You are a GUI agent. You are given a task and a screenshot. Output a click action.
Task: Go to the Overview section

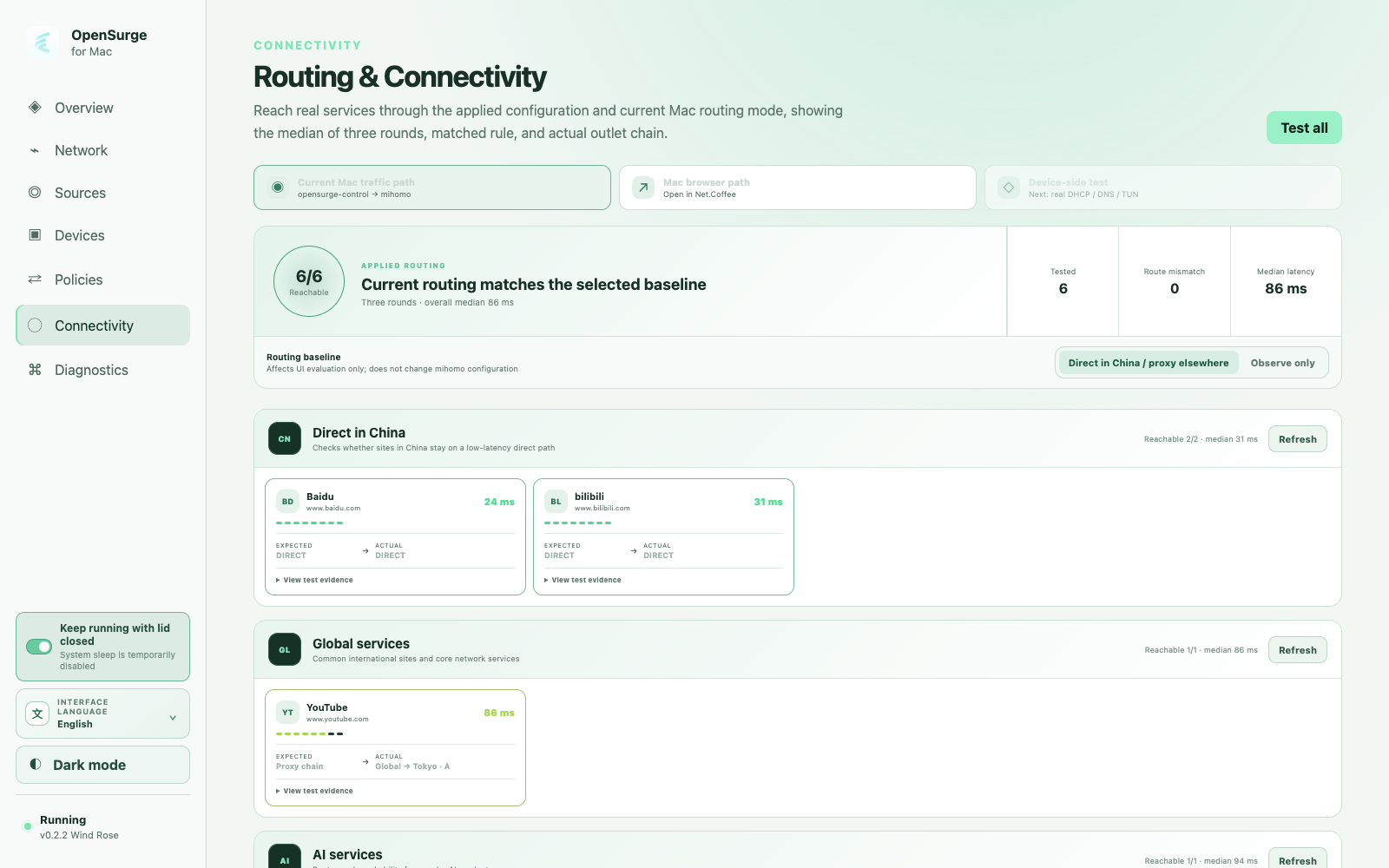click(x=102, y=108)
